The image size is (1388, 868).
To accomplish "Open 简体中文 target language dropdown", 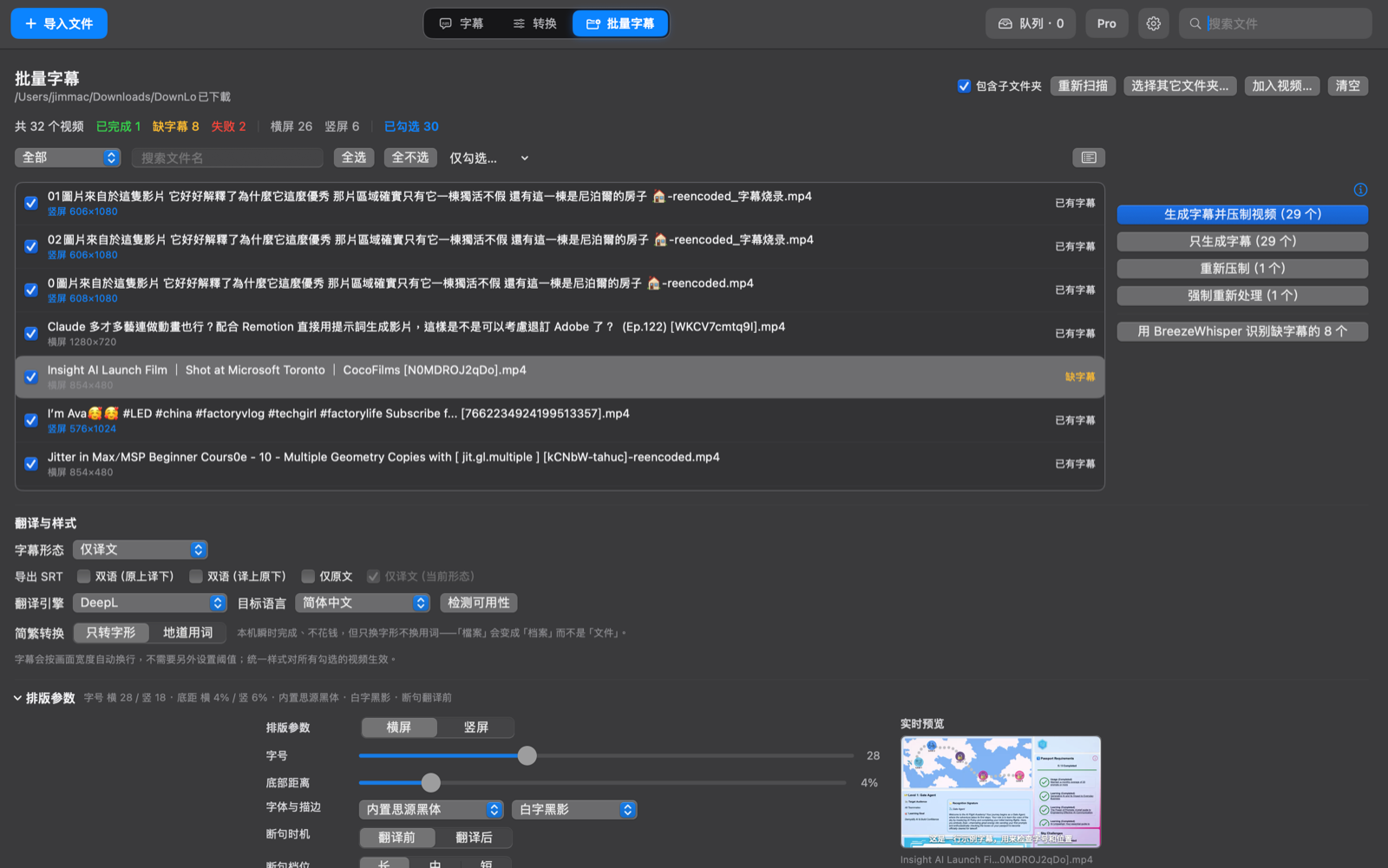I will pos(363,603).
